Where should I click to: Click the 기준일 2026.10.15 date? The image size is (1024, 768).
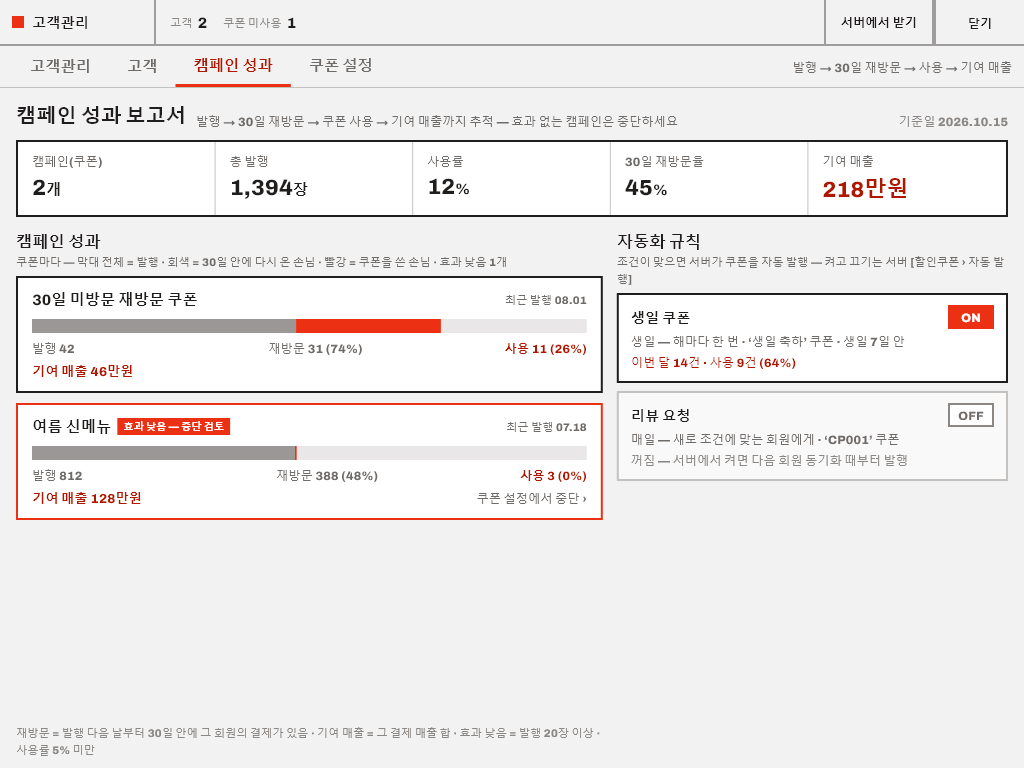(953, 121)
